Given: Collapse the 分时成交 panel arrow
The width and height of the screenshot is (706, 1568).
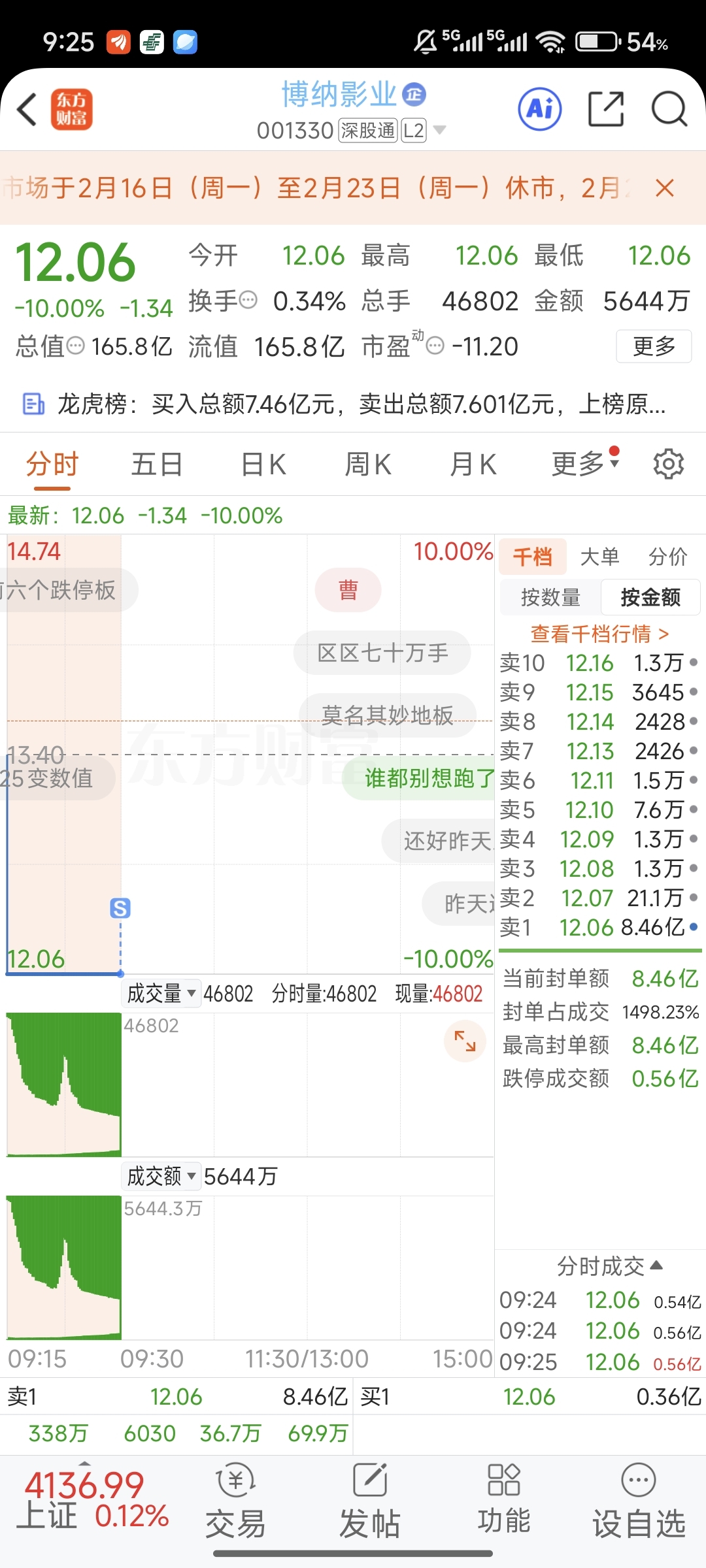Looking at the screenshot, I should [657, 1266].
